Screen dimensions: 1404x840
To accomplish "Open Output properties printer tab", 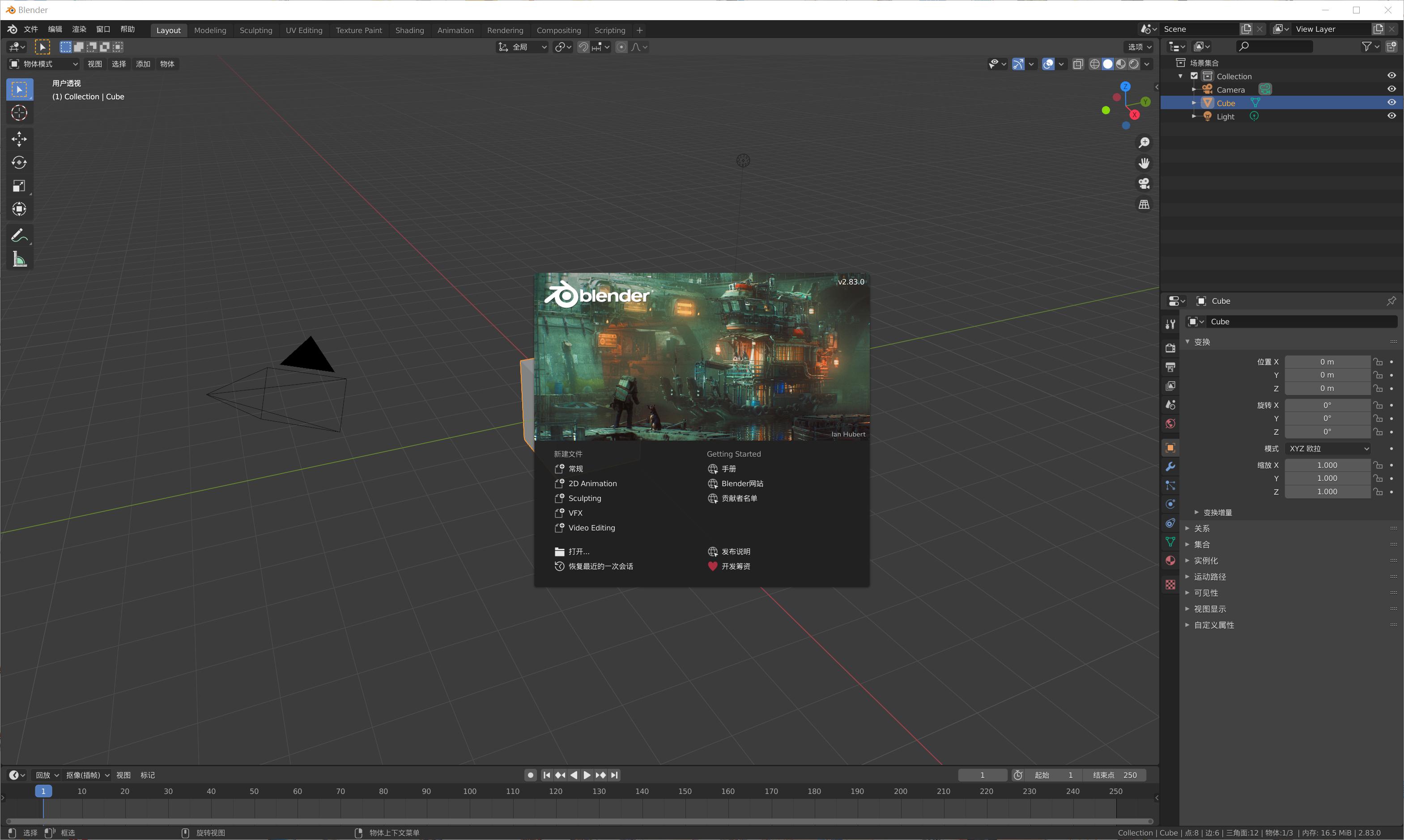I will [x=1170, y=367].
